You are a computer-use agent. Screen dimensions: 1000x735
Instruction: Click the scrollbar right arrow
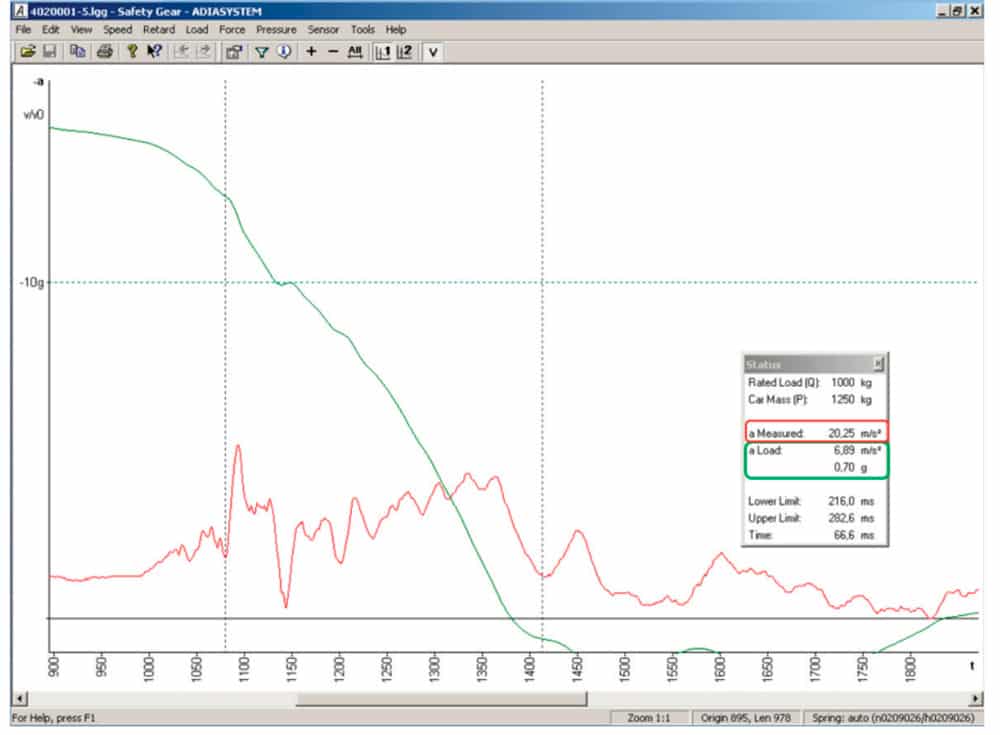coord(976,699)
